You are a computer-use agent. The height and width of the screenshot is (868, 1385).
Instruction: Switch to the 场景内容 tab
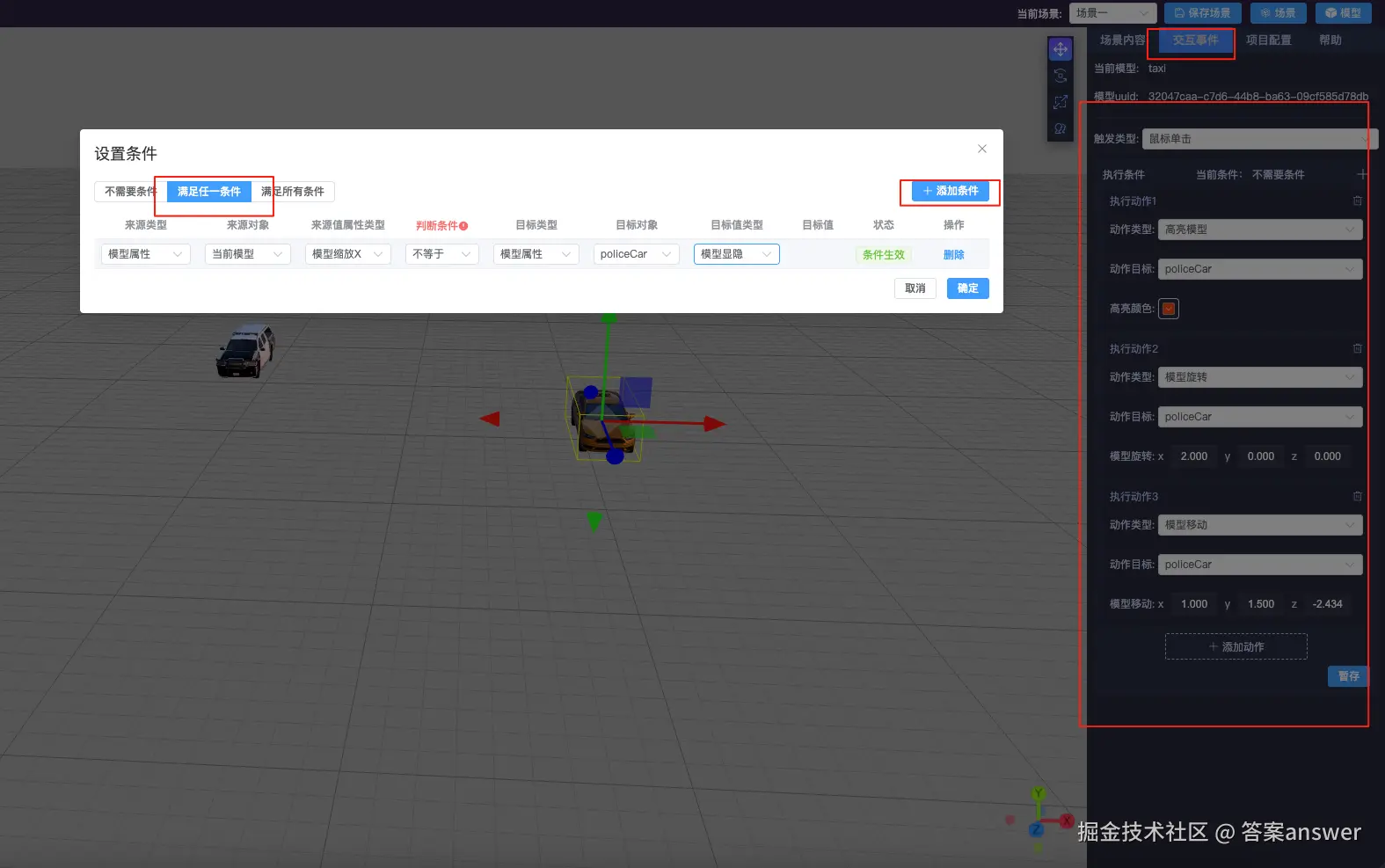coord(1123,40)
